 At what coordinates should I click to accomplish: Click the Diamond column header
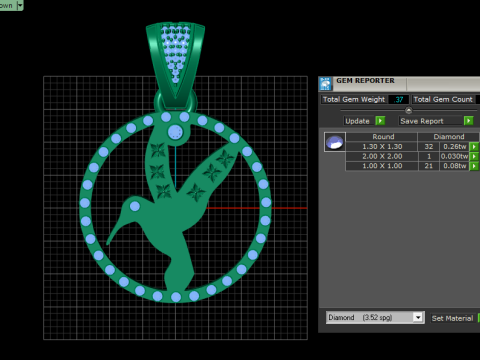(x=449, y=137)
